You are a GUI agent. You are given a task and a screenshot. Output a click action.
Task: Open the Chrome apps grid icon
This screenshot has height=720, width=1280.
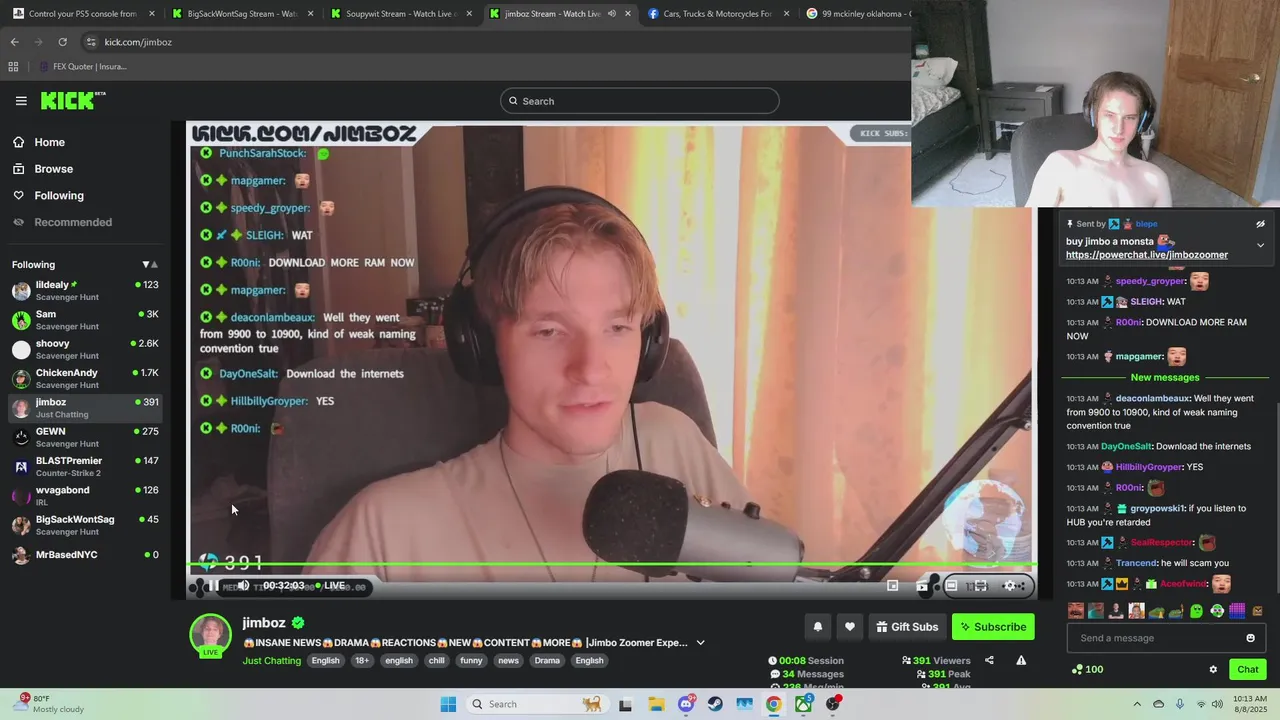click(x=13, y=66)
